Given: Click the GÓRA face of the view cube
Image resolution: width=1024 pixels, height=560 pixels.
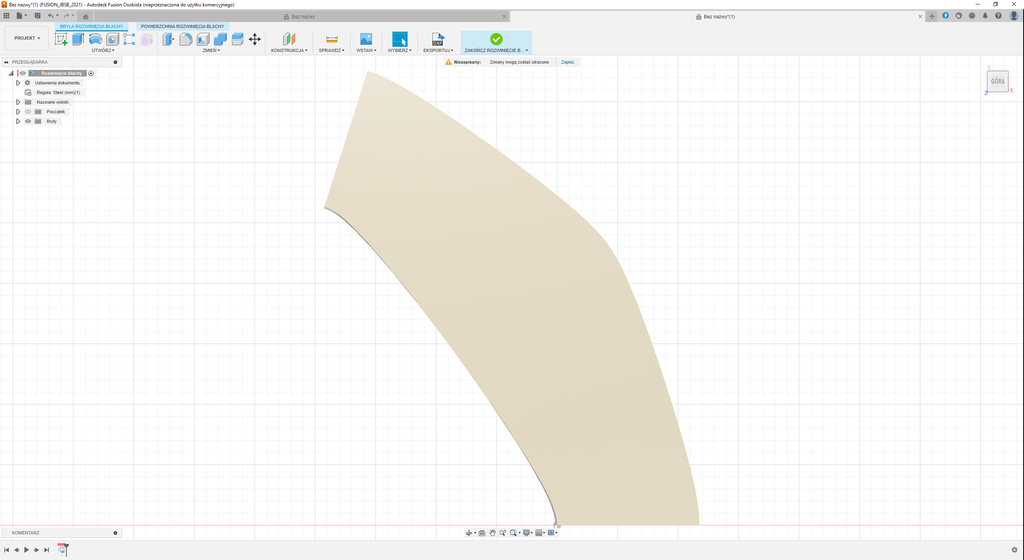Looking at the screenshot, I should [x=997, y=81].
